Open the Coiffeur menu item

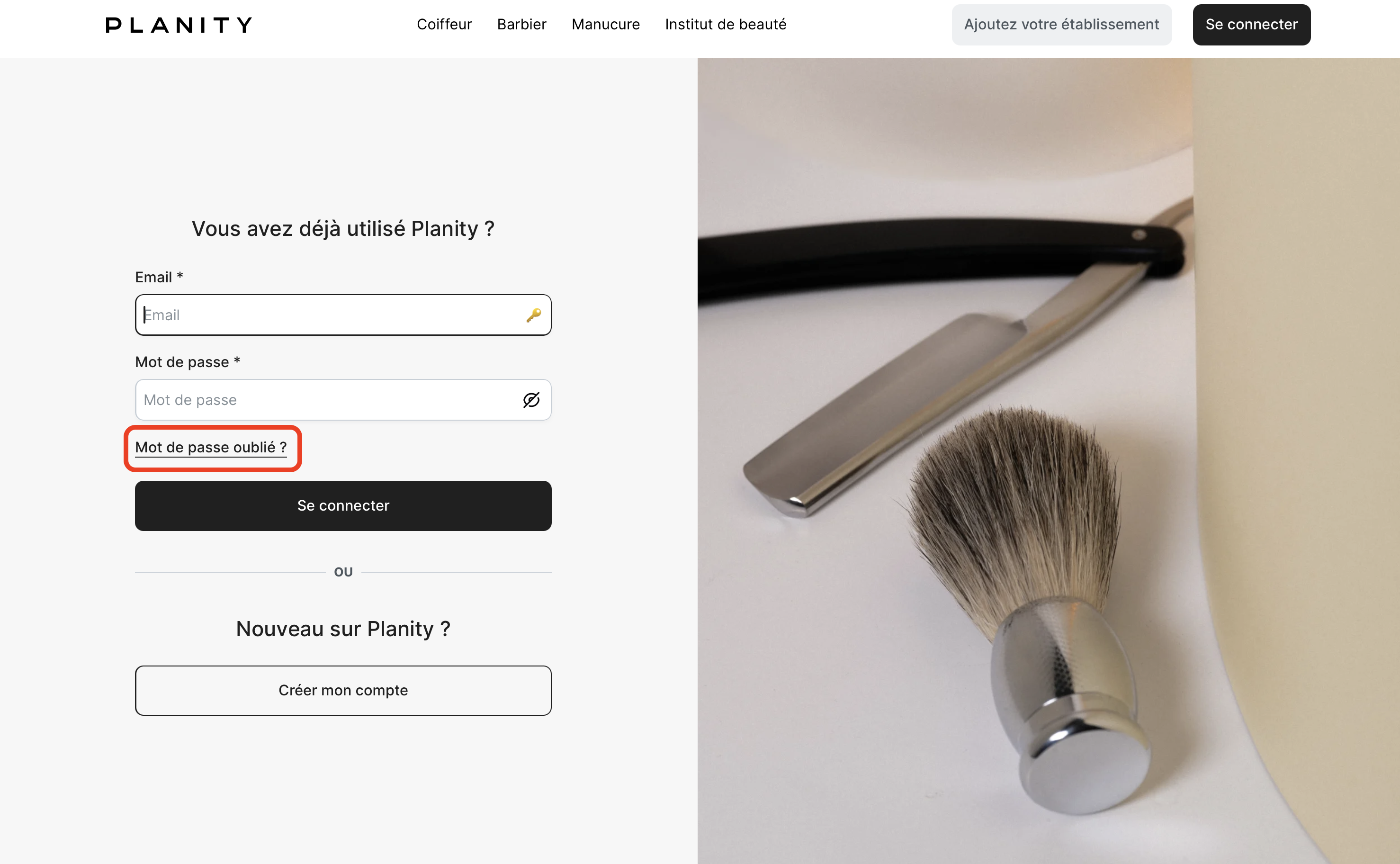[x=444, y=25]
